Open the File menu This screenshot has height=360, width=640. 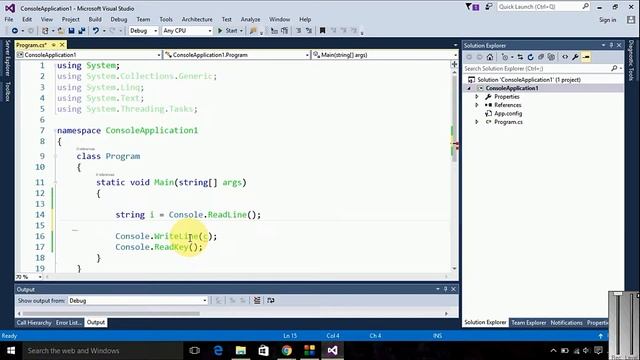9,19
